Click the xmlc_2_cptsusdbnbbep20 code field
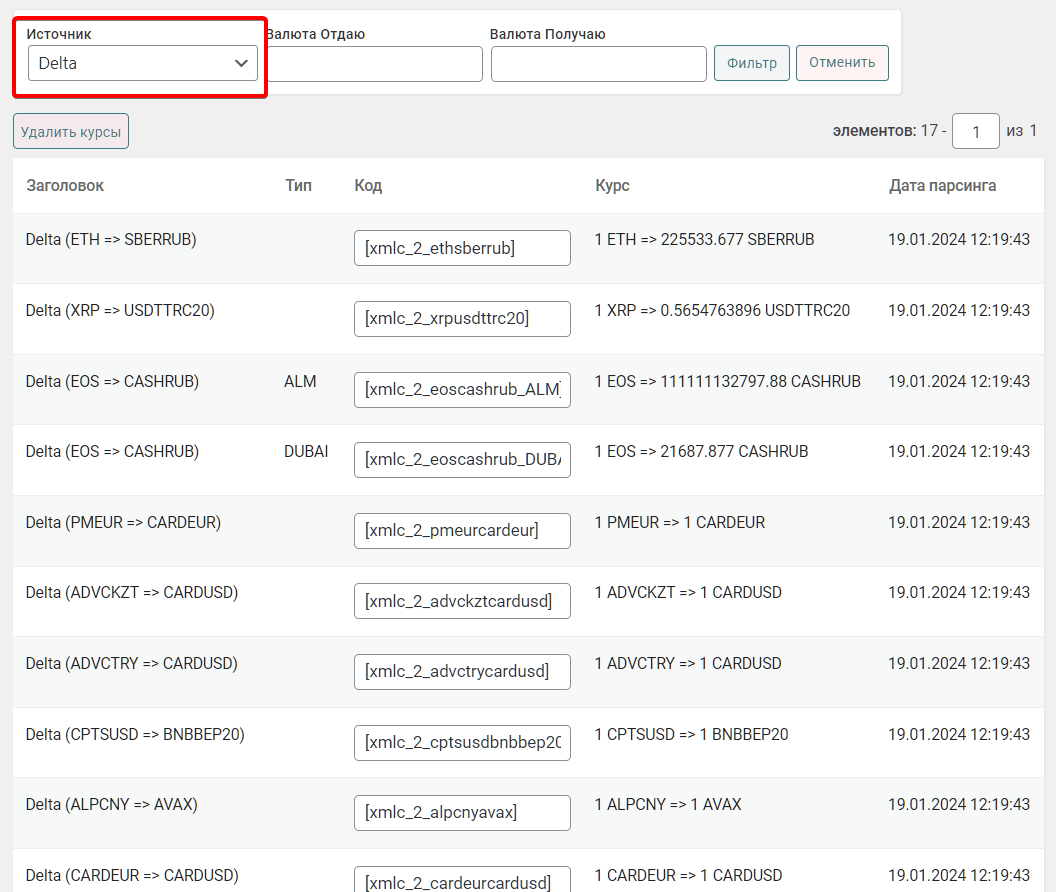The height and width of the screenshot is (892, 1056). (x=462, y=743)
